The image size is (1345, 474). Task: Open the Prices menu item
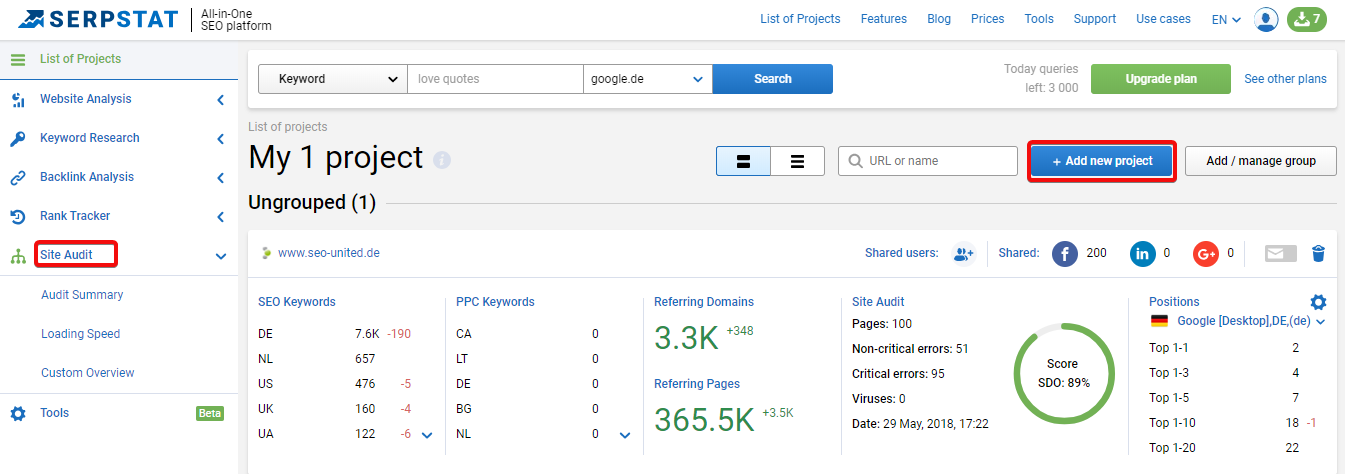pyautogui.click(x=987, y=19)
